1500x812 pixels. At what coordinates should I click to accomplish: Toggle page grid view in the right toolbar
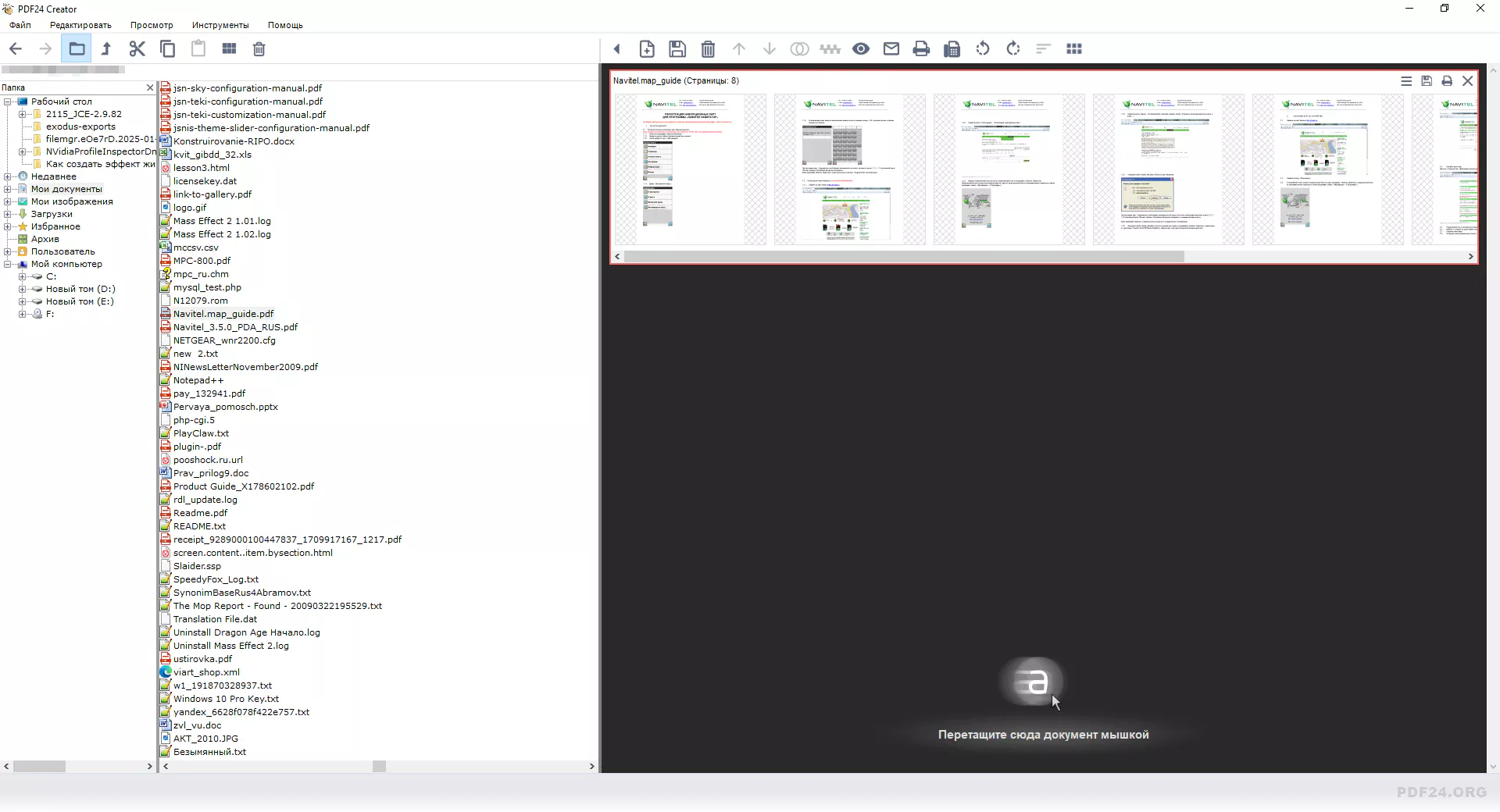[x=1074, y=49]
